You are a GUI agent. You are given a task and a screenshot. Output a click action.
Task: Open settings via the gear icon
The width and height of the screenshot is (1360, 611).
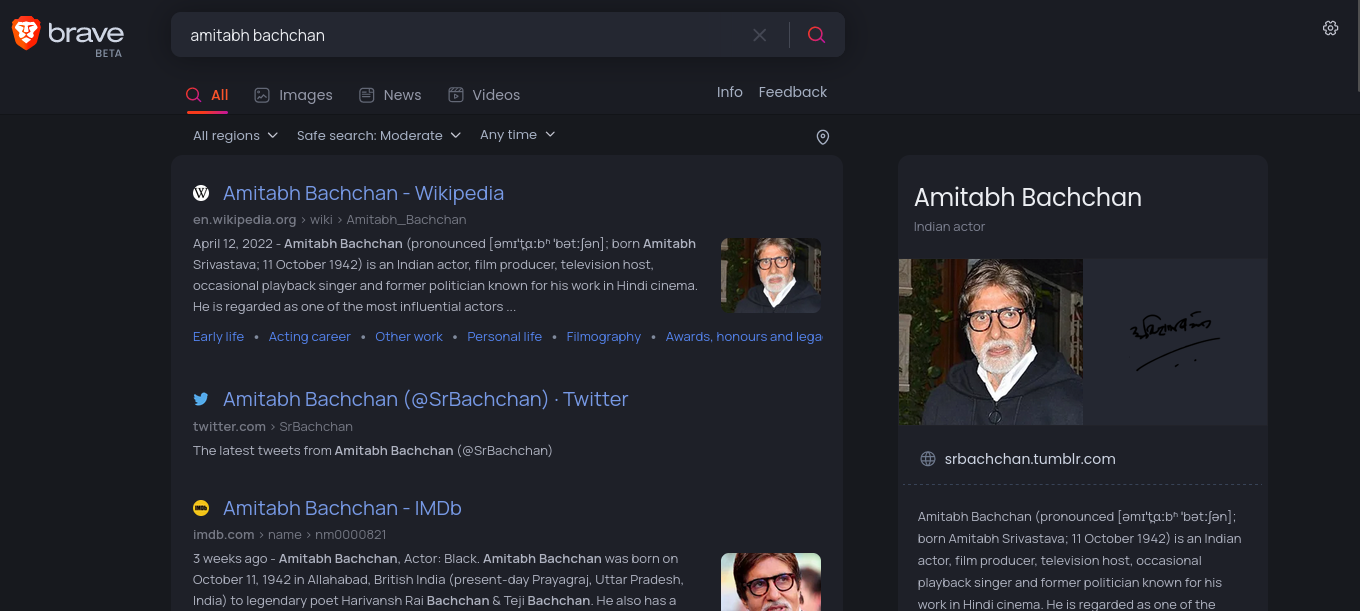click(1330, 28)
